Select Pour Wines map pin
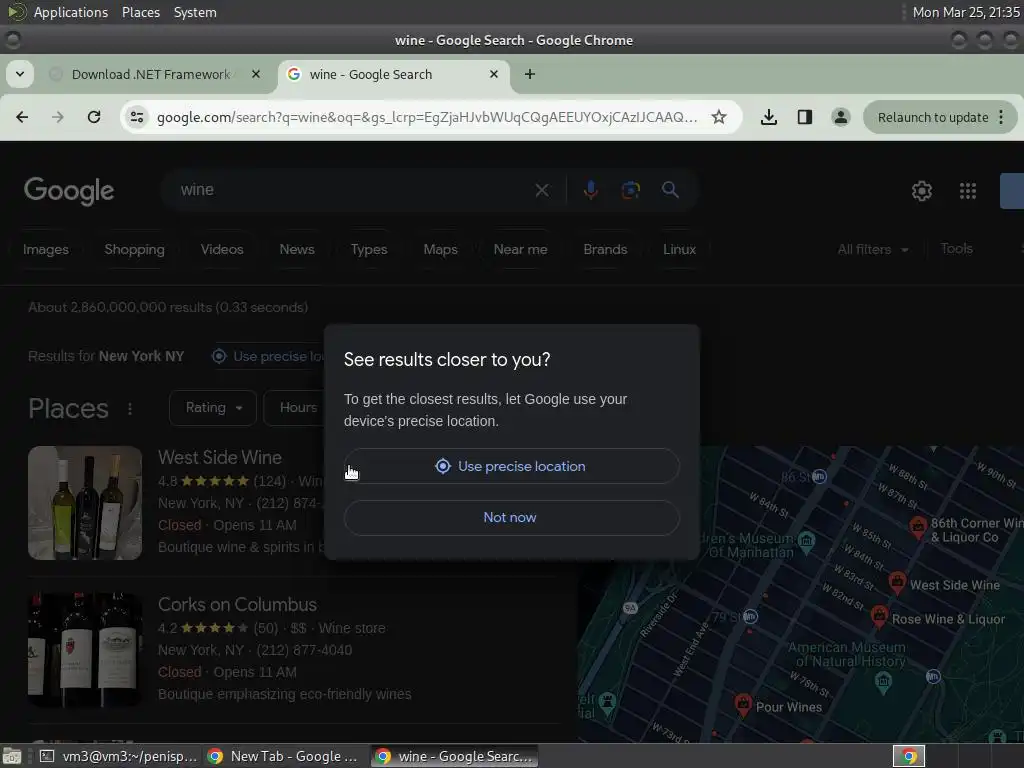 coord(743,704)
